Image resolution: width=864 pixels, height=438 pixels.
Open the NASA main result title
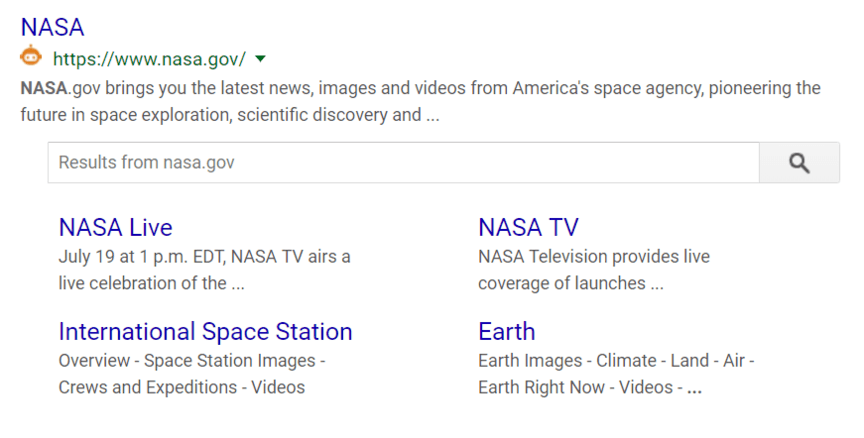tap(52, 27)
